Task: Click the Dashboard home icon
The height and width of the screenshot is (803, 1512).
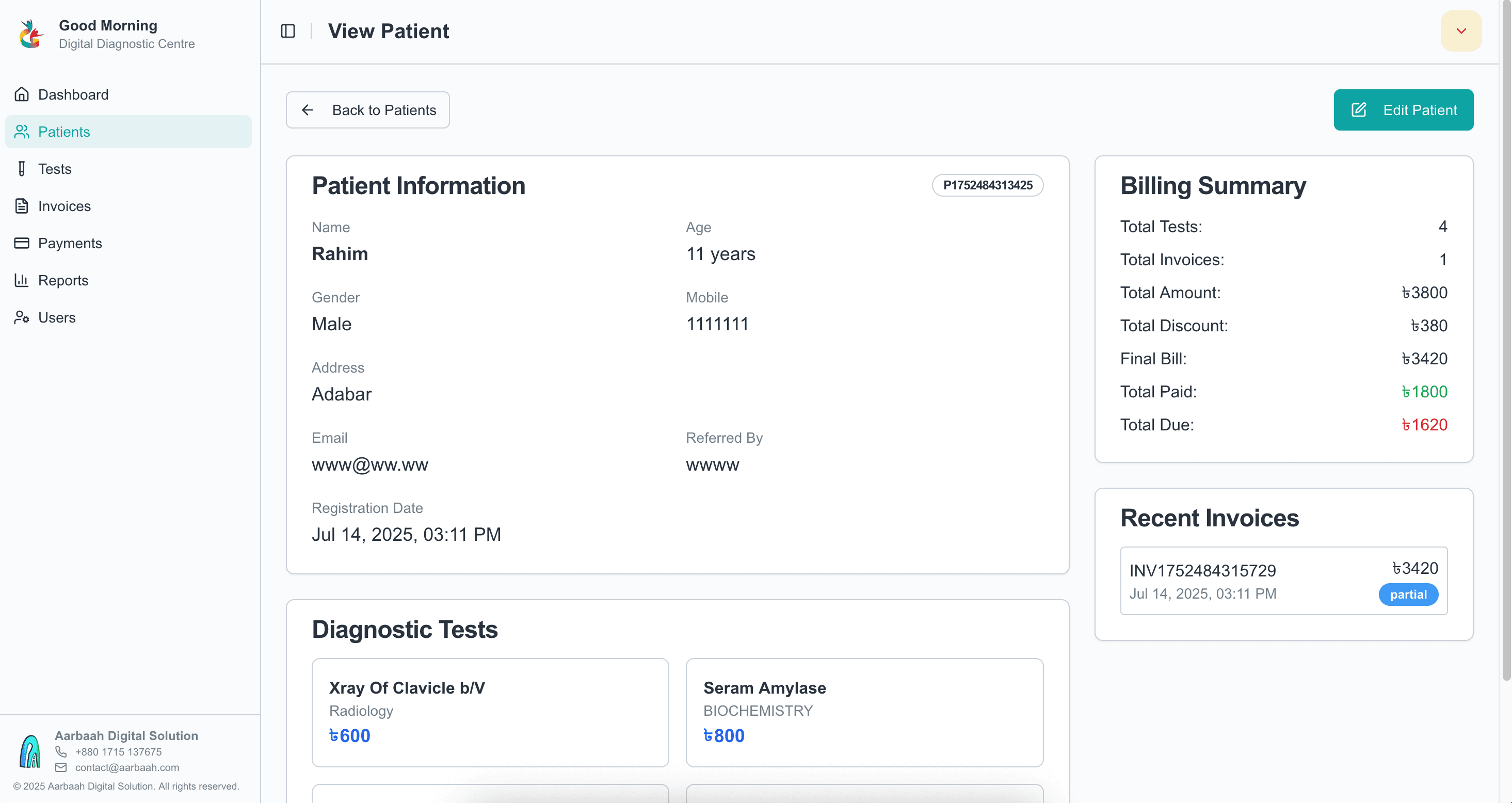Action: 22,94
